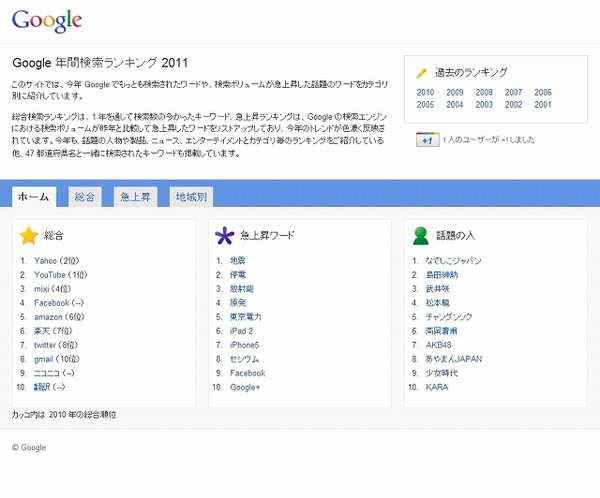Click the カッコ内は 2010 年の総合順位 footnote

pos(64,415)
